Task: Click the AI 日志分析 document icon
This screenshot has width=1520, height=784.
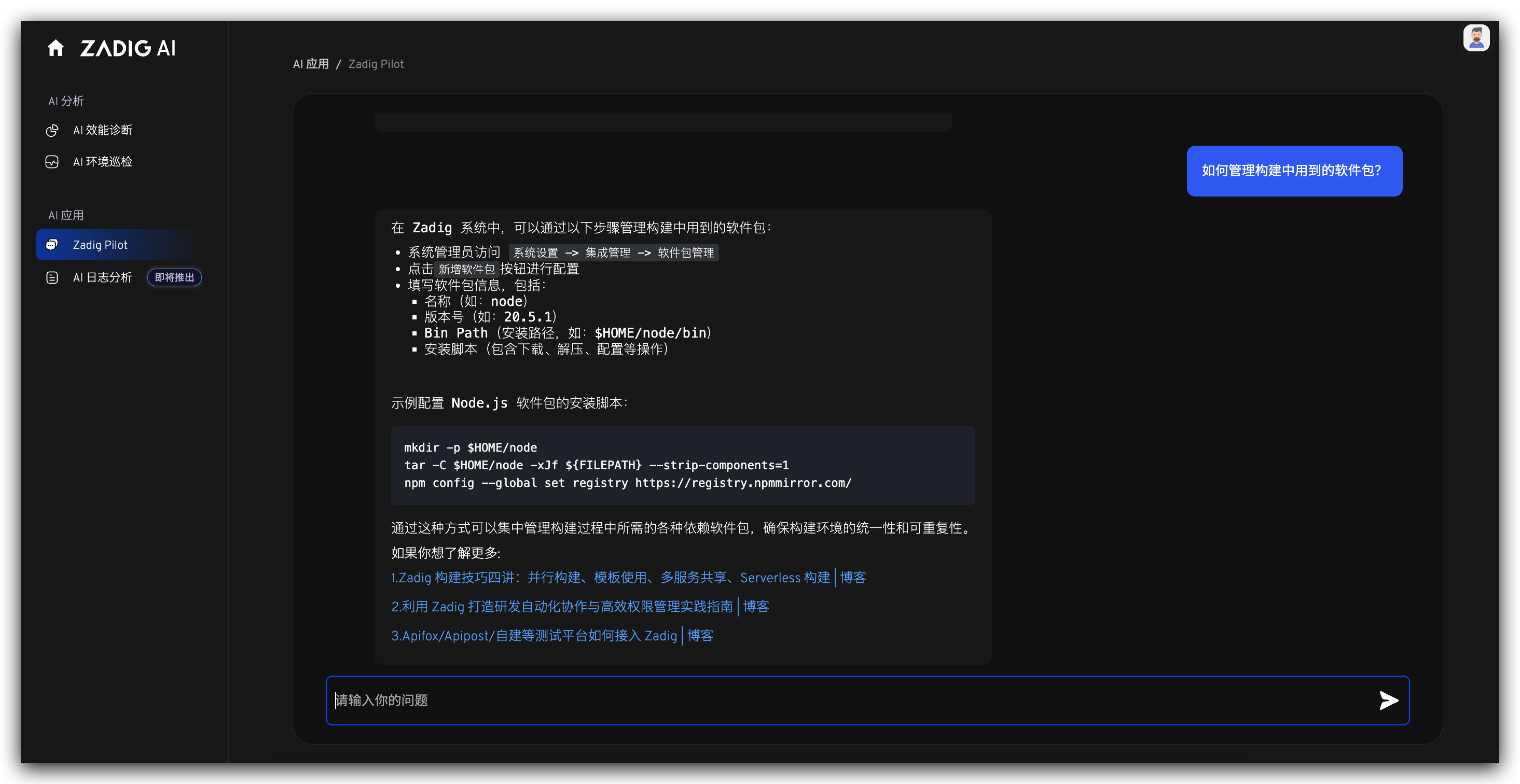Action: pyautogui.click(x=52, y=277)
